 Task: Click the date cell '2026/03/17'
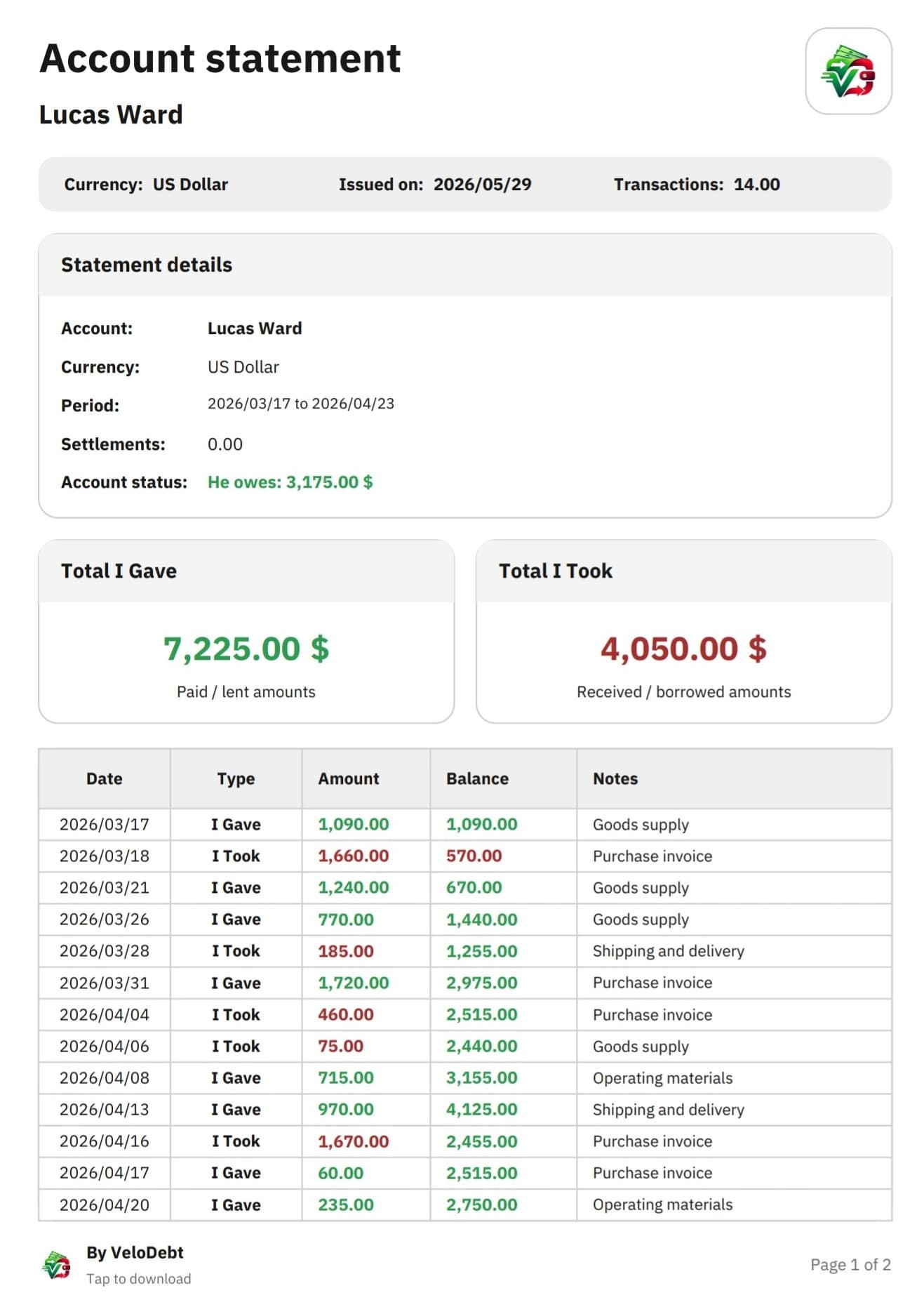coord(105,824)
